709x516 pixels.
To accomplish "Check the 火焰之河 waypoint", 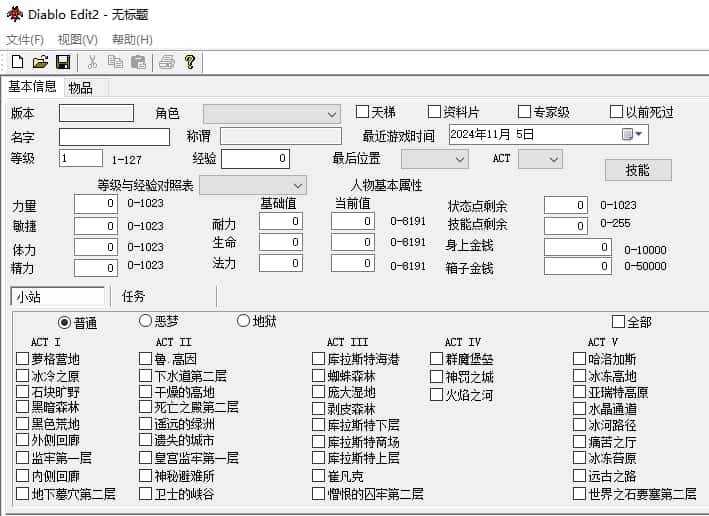I will pos(462,395).
